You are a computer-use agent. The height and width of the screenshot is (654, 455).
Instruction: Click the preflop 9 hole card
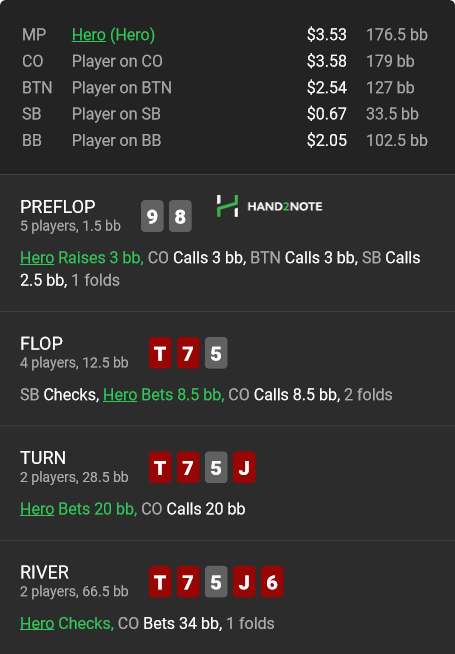(x=152, y=216)
